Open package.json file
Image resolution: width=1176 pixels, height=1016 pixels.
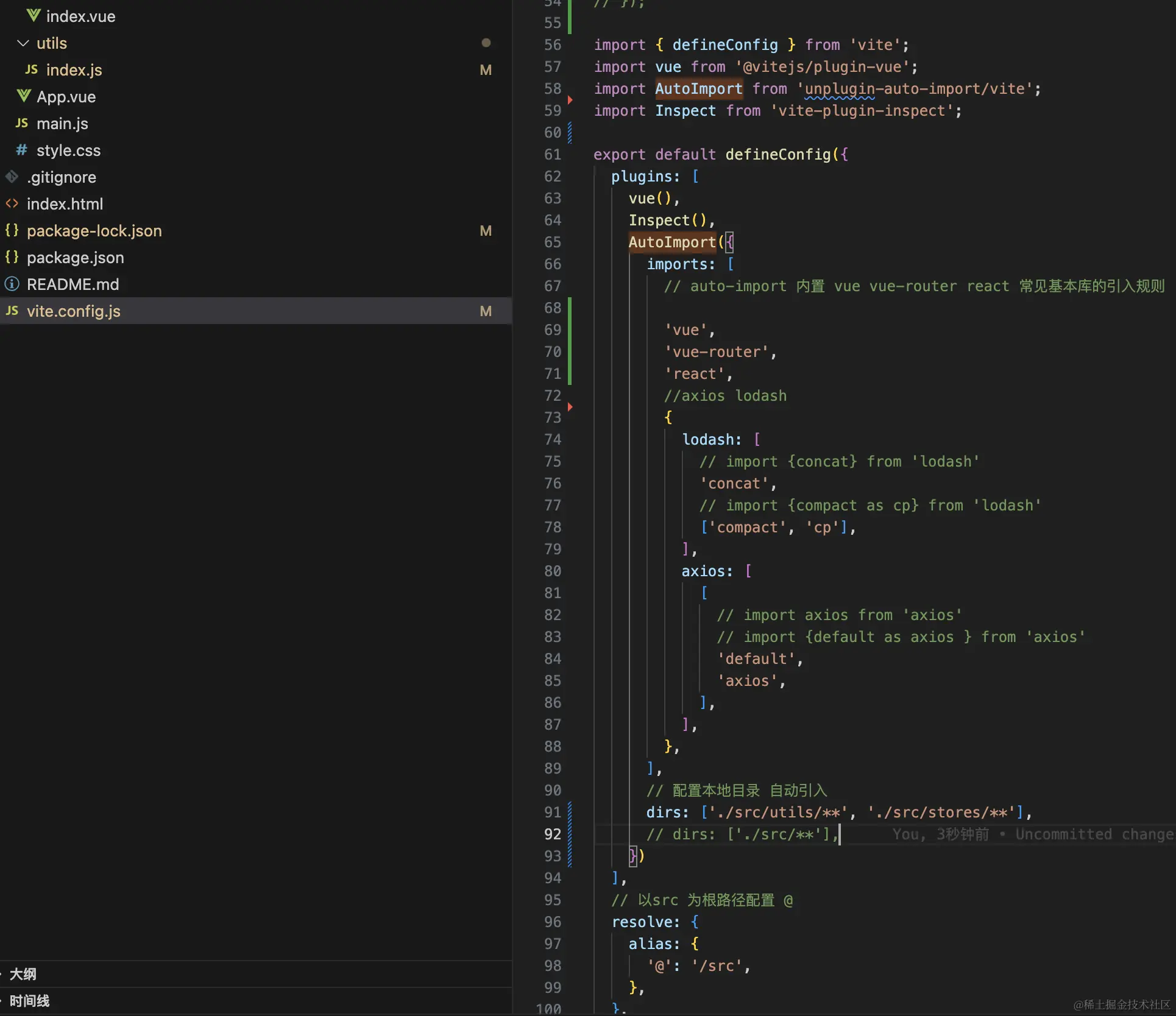[x=76, y=258]
